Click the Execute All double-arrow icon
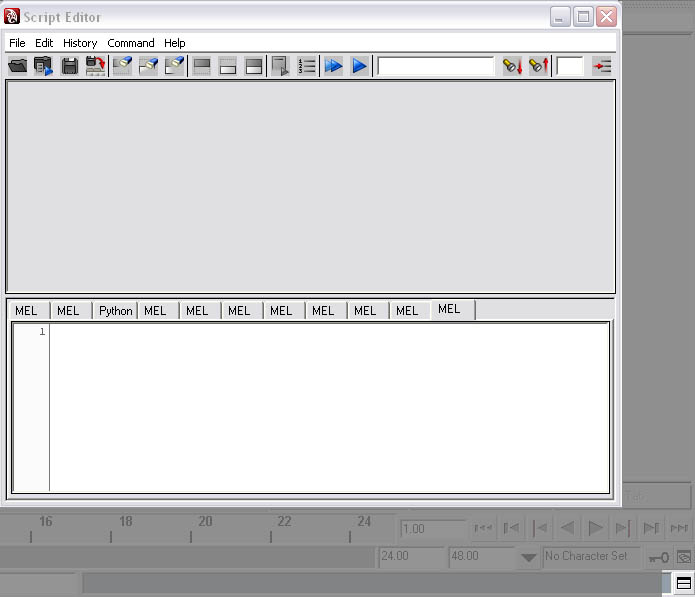 [333, 66]
